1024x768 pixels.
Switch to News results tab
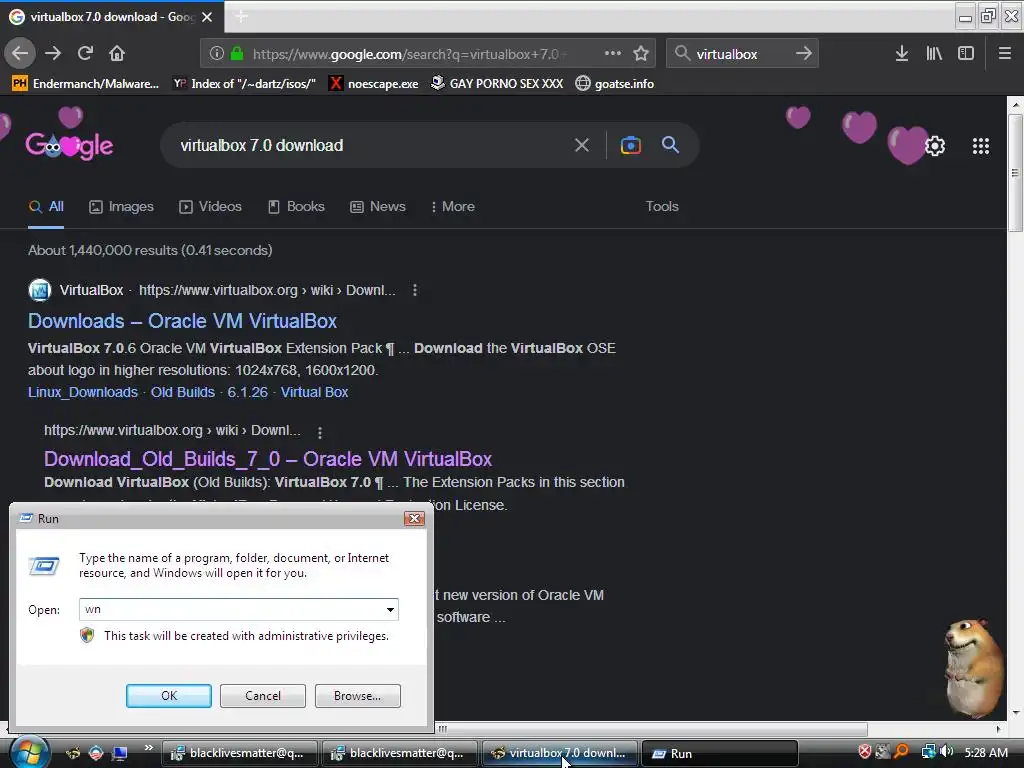[x=378, y=206]
